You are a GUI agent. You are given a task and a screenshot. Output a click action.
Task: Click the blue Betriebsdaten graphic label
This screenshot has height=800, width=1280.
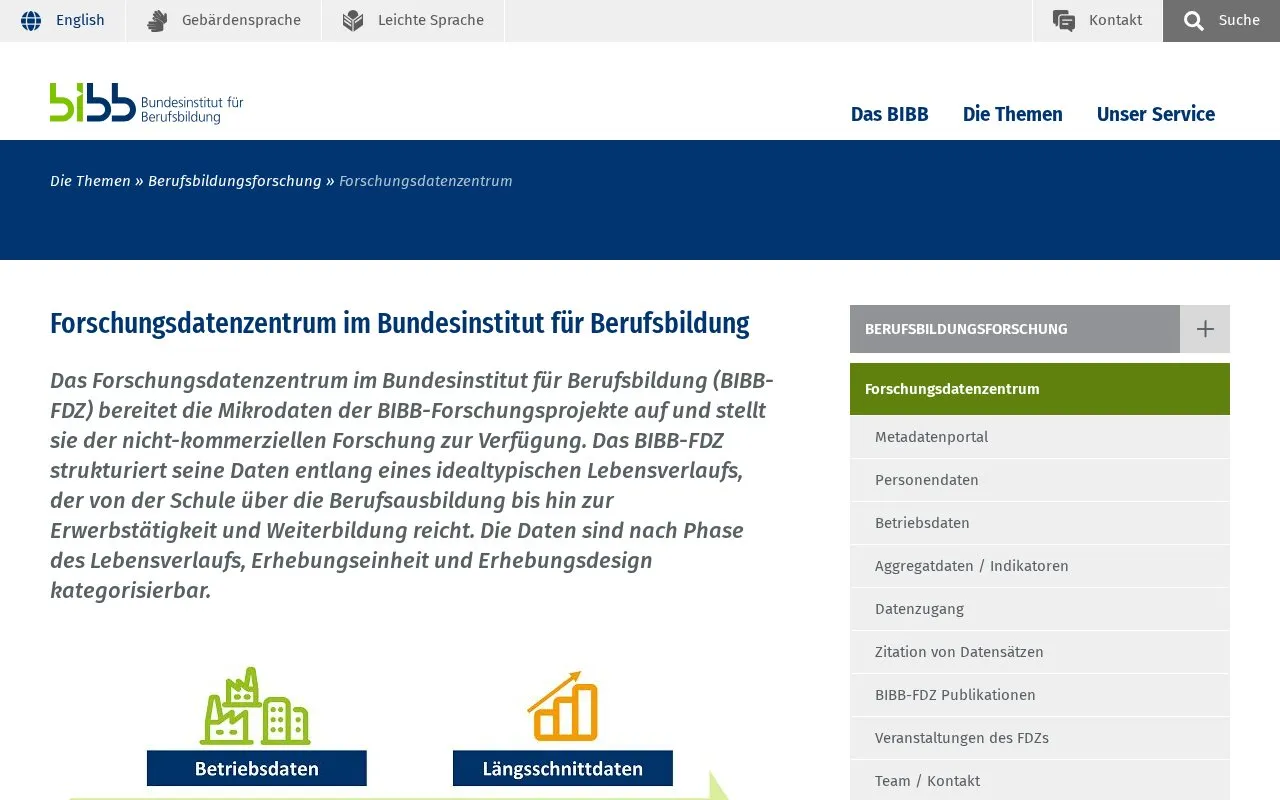click(x=257, y=768)
